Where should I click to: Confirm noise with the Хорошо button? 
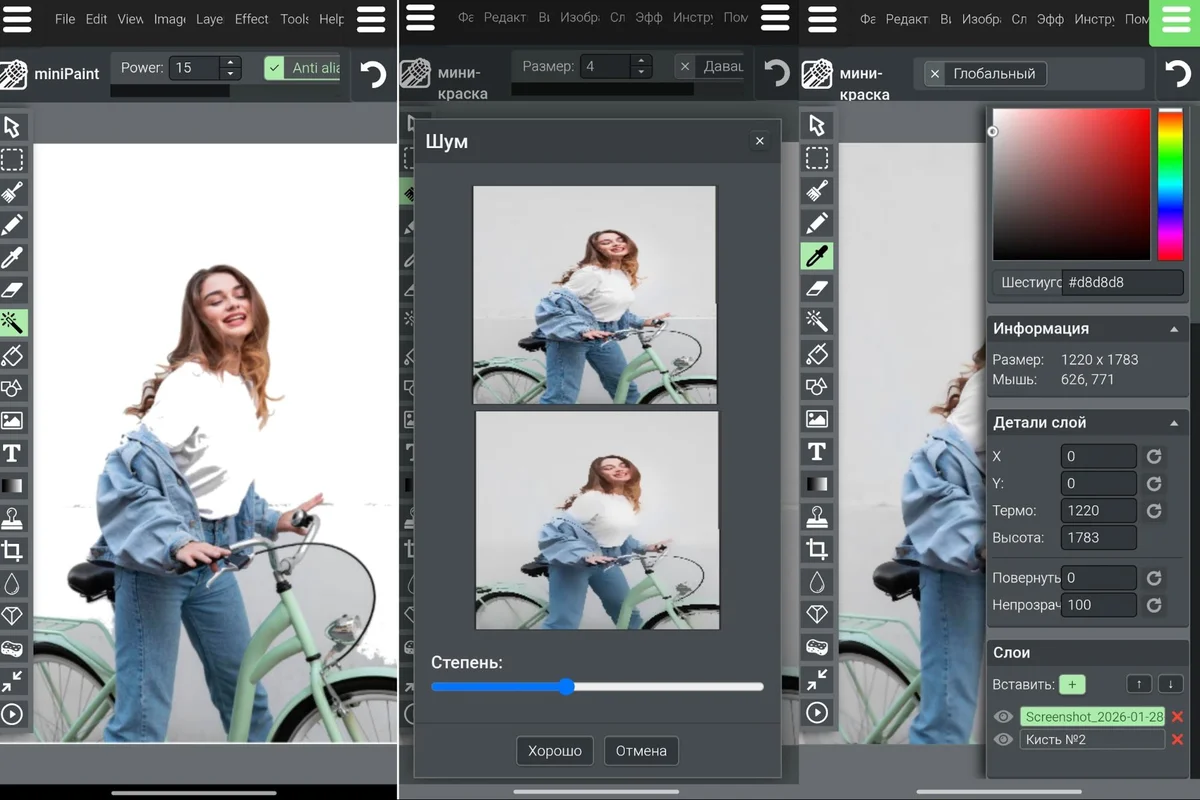pyautogui.click(x=555, y=751)
